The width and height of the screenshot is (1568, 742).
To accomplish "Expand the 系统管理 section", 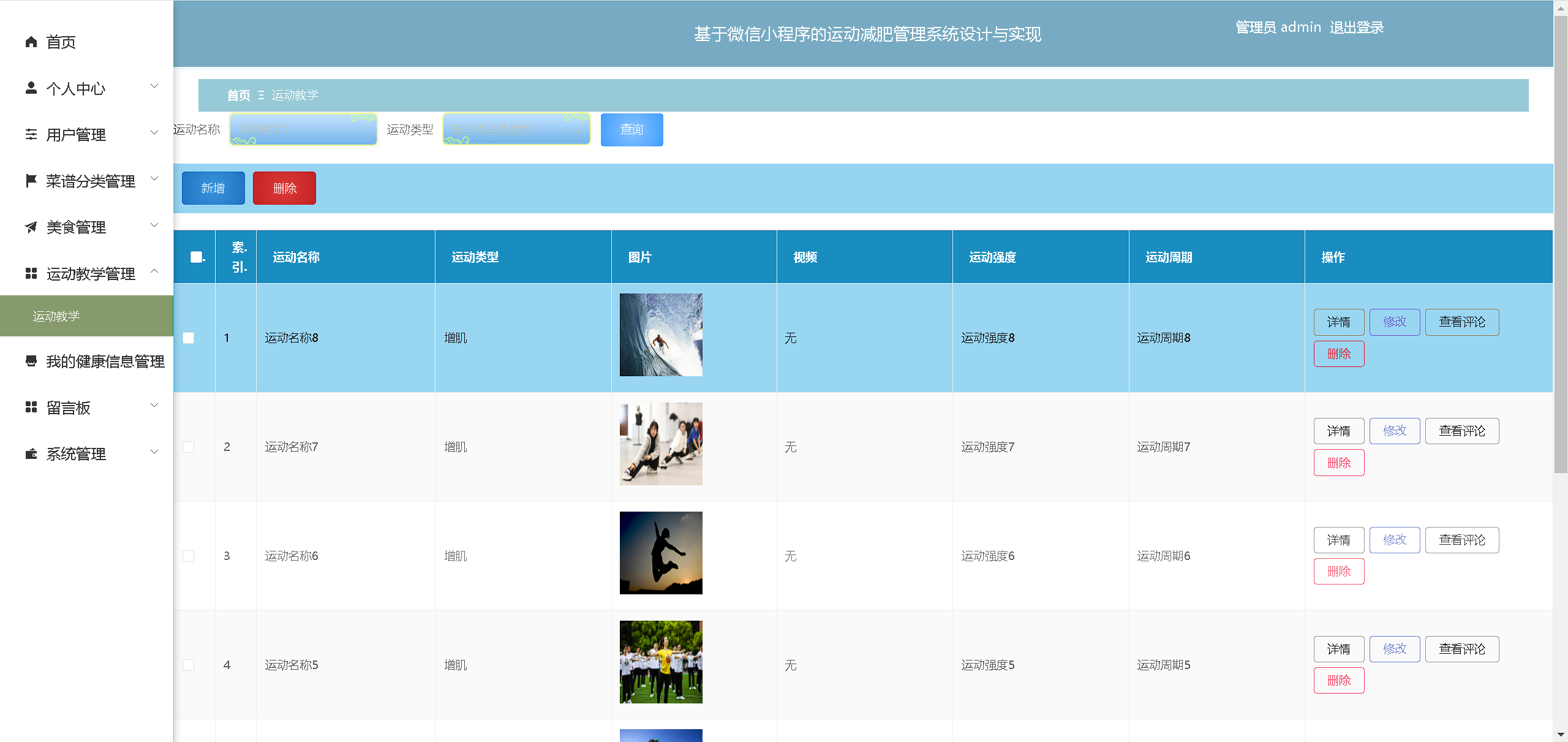I will [x=154, y=452].
